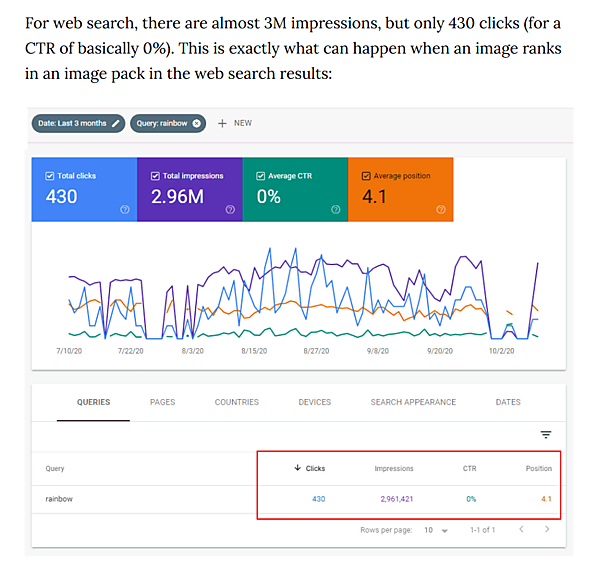Toggle the Average position checkbox

point(366,176)
